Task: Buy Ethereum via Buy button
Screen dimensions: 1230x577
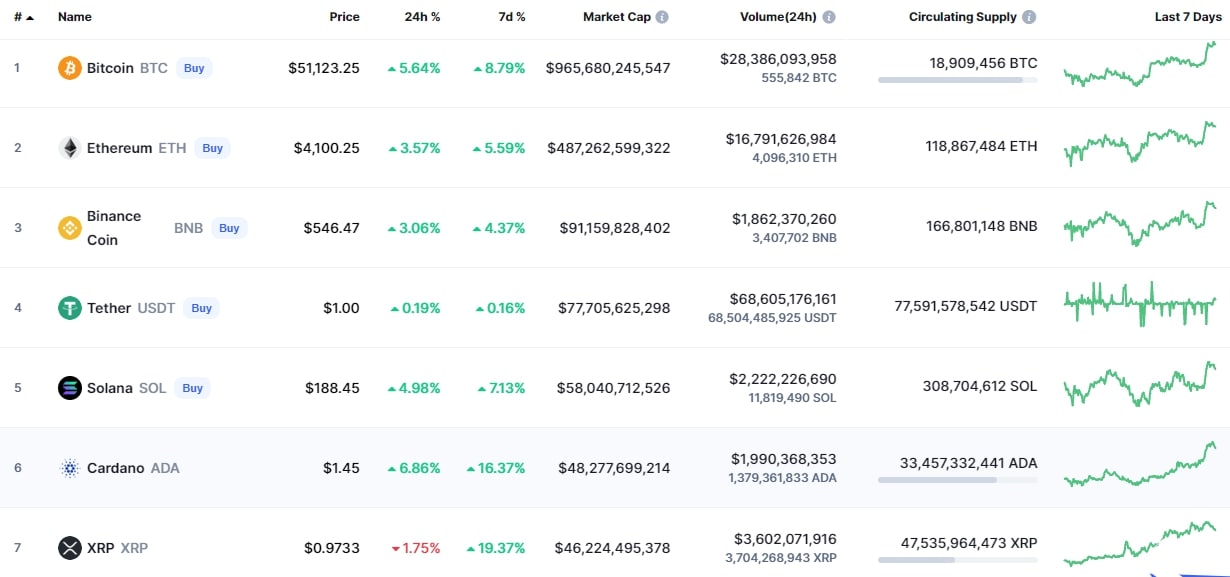Action: [x=213, y=148]
